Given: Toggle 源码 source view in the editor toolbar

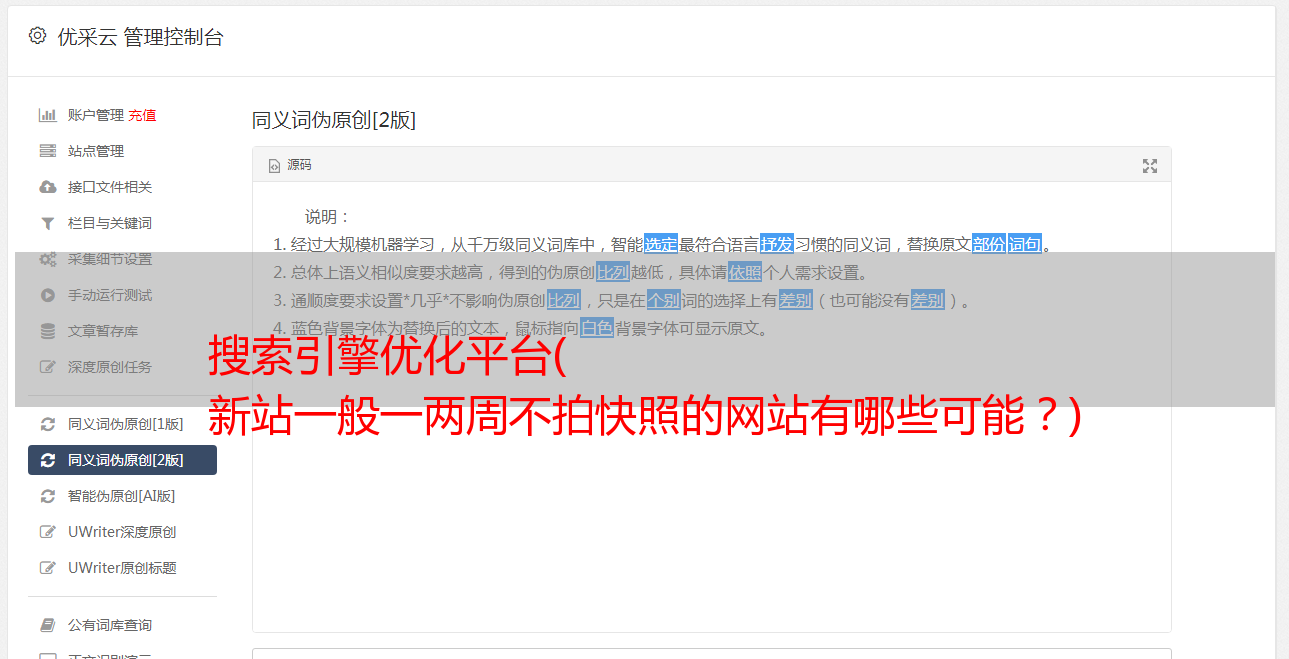Looking at the screenshot, I should 290,165.
